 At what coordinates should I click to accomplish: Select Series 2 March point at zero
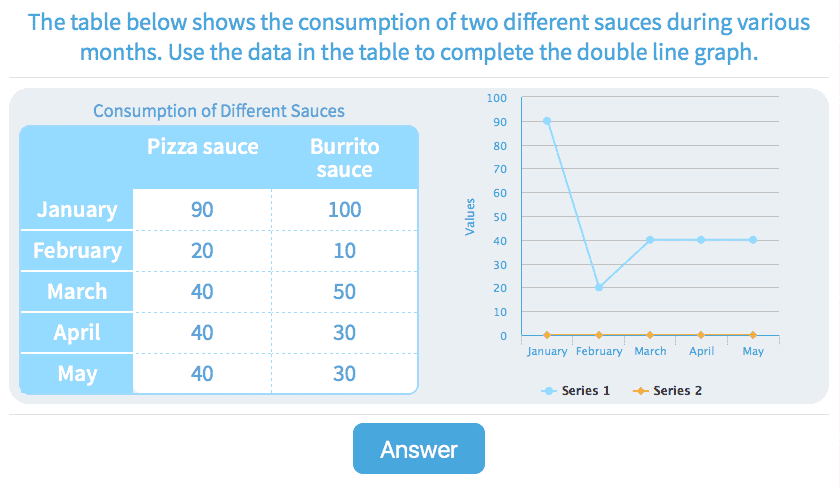tap(650, 335)
